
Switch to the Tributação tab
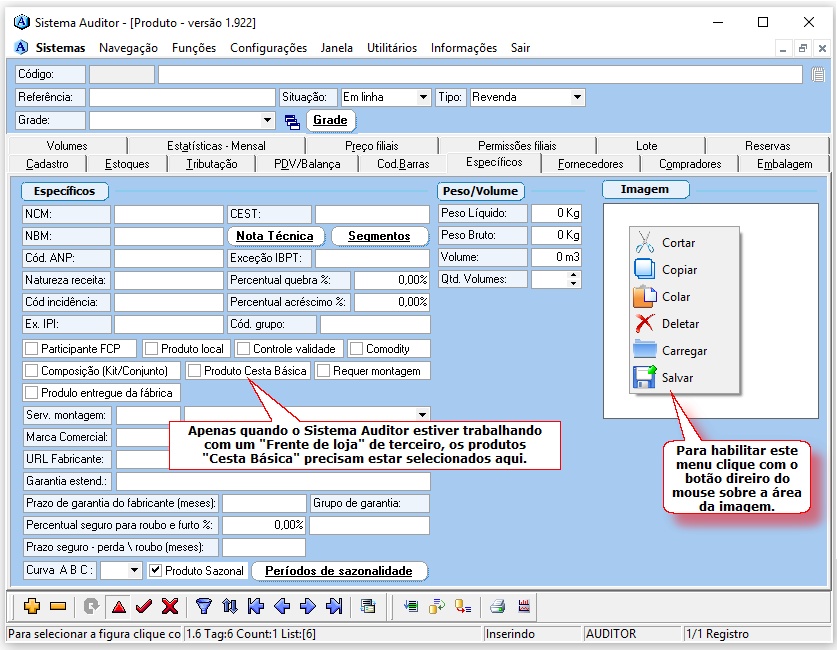[212, 164]
